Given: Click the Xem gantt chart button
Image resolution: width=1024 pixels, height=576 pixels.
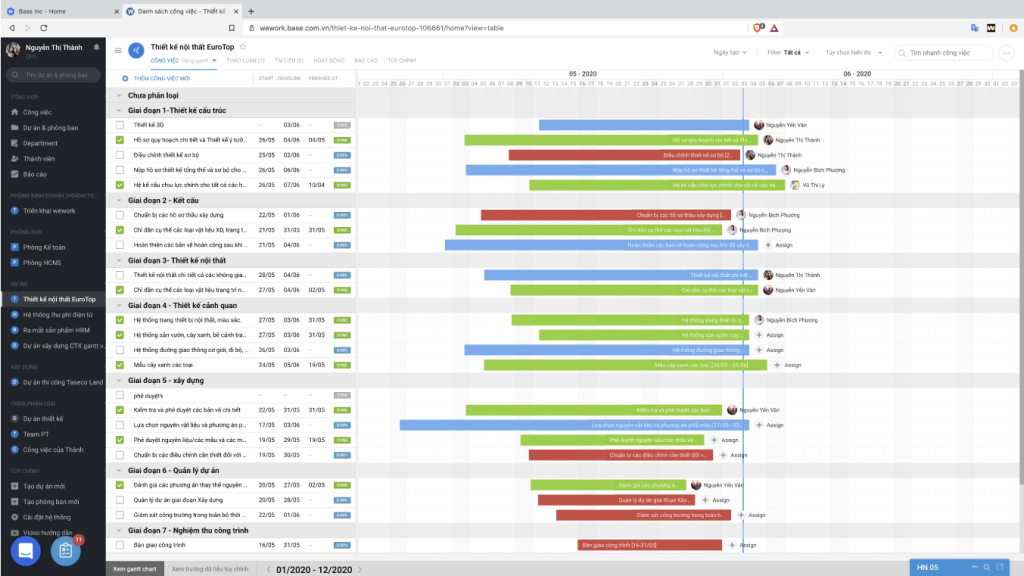Looking at the screenshot, I should [x=135, y=569].
